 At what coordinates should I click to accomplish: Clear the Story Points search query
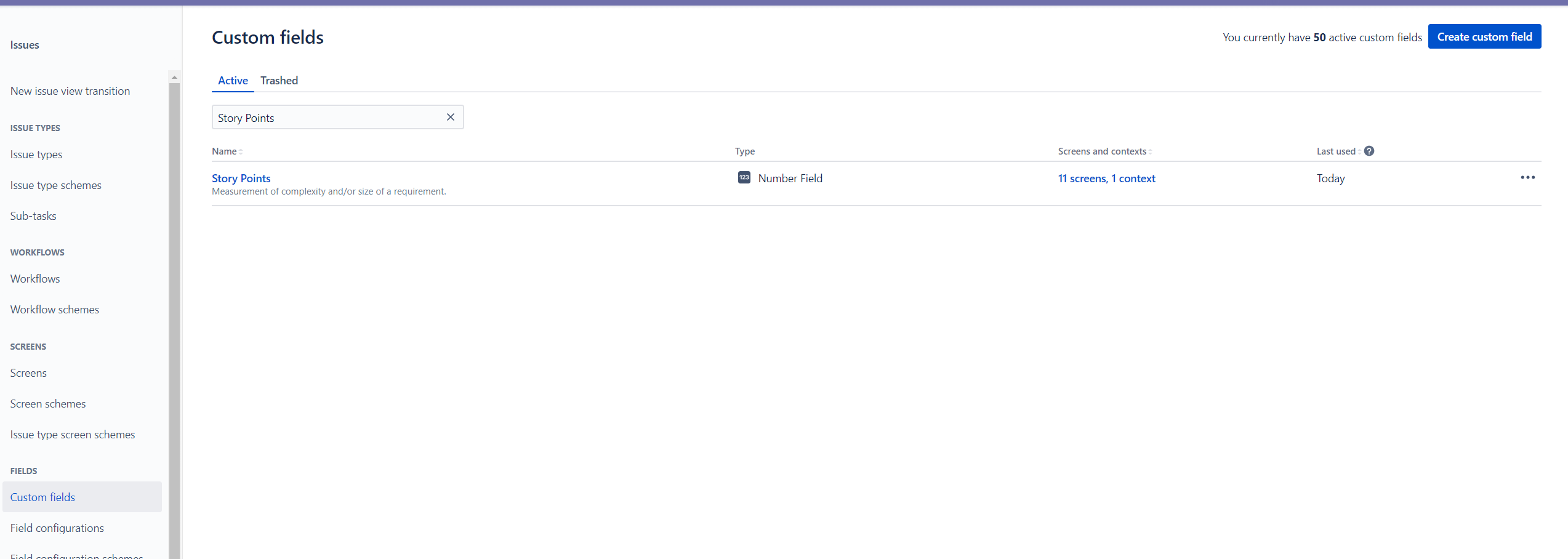click(x=450, y=117)
